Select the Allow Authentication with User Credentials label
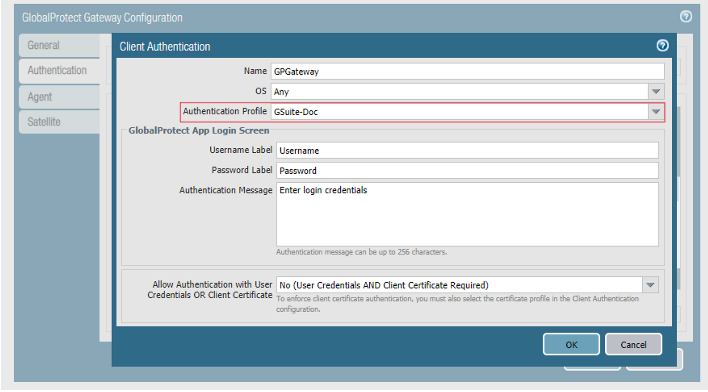 pos(210,289)
